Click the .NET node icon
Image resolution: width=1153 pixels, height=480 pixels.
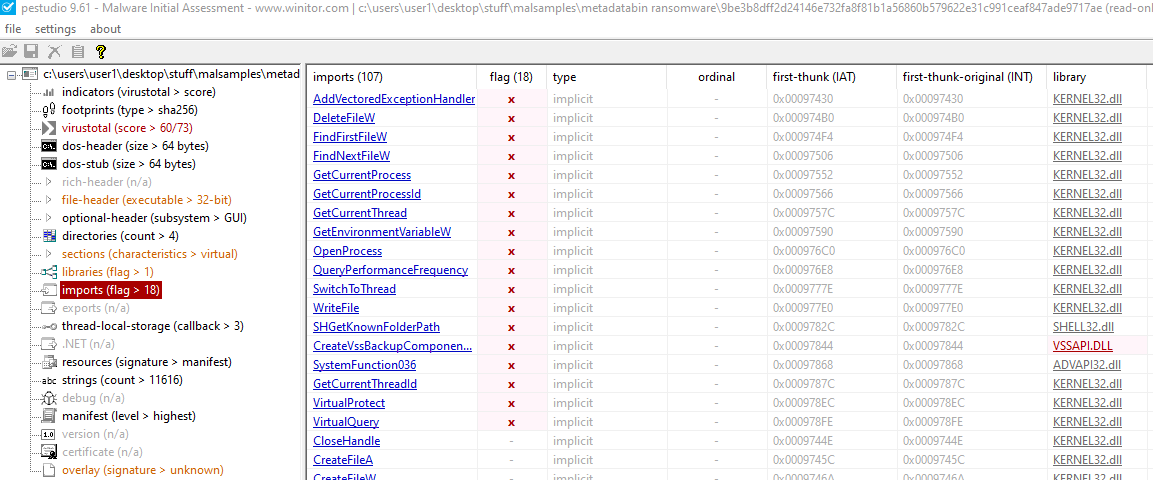pyautogui.click(x=49, y=344)
